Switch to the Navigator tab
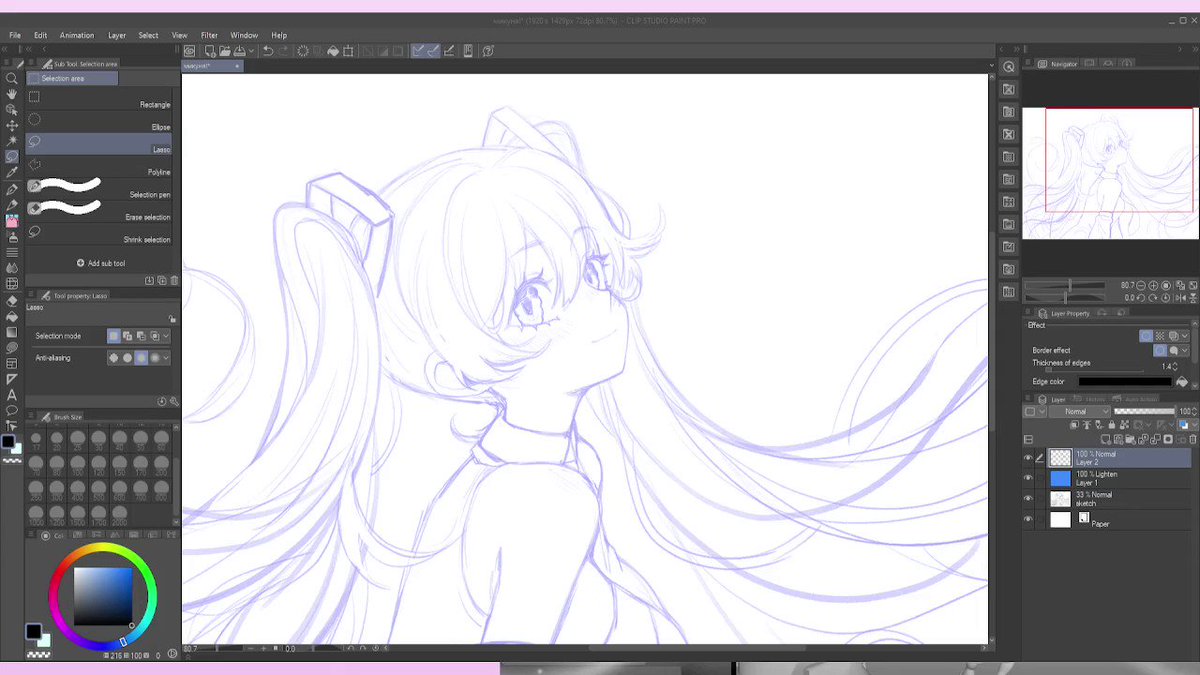This screenshot has width=1200, height=675. (x=1058, y=64)
